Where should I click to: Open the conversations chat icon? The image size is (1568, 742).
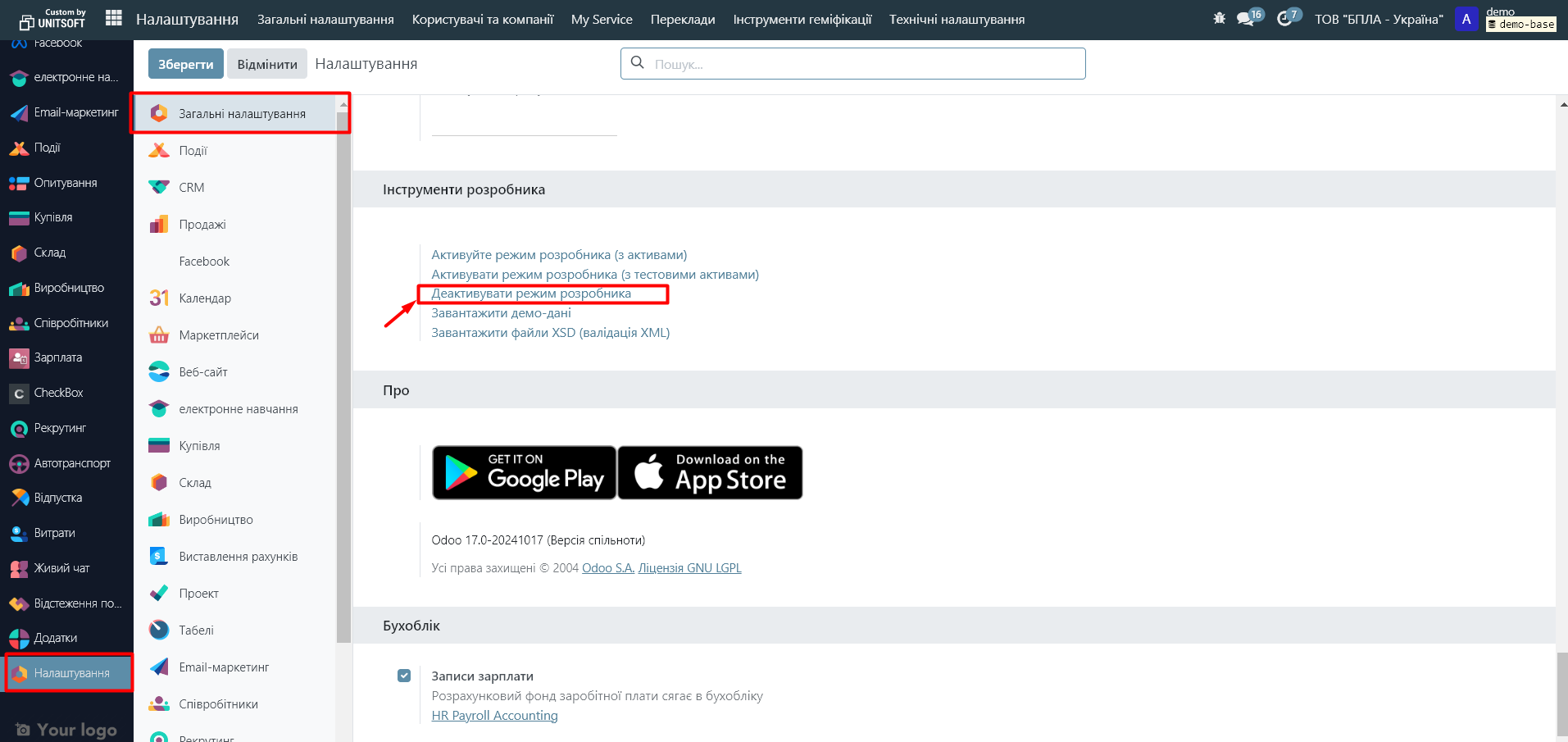(1246, 19)
